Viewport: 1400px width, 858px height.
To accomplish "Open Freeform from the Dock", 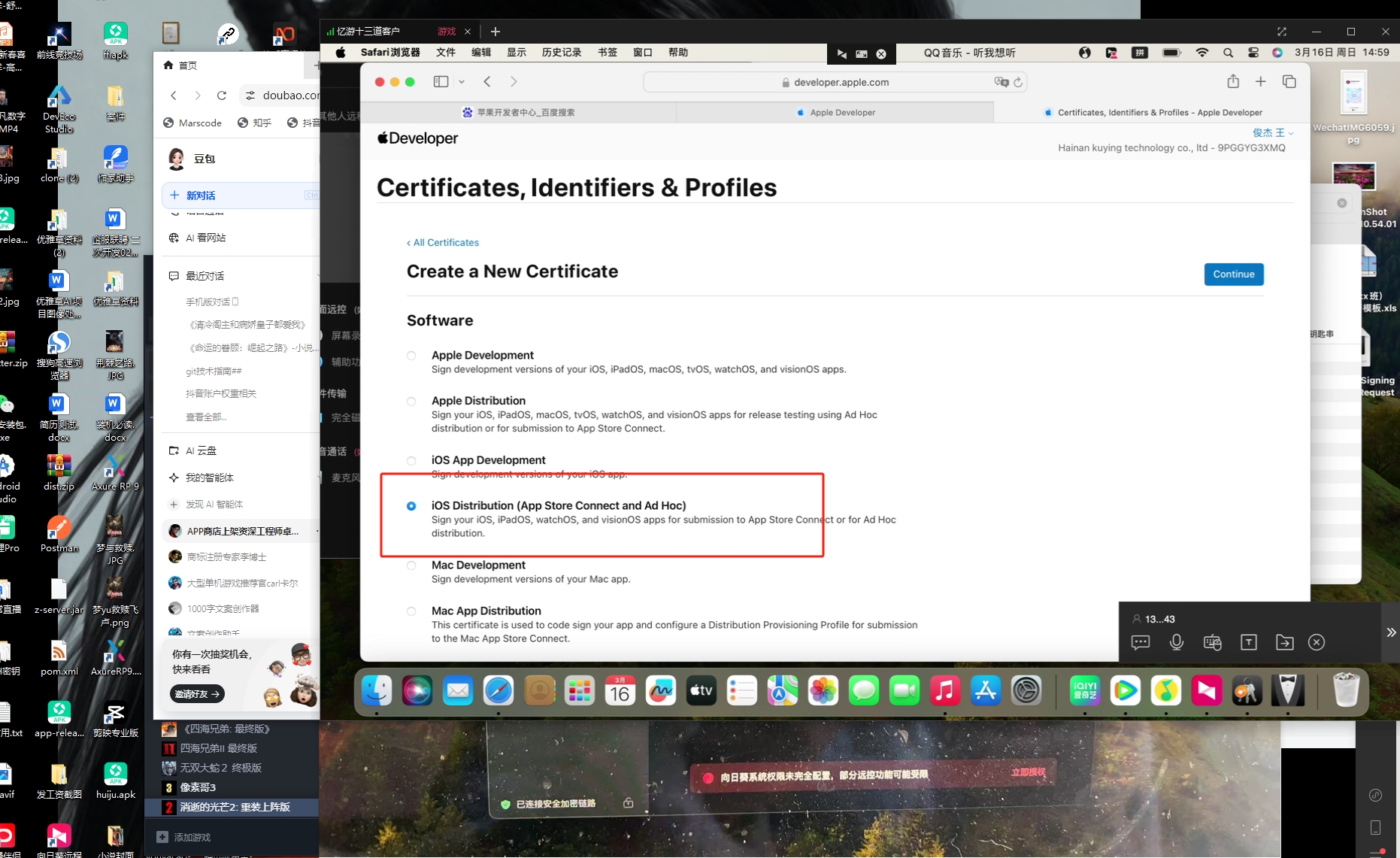I will point(661,690).
